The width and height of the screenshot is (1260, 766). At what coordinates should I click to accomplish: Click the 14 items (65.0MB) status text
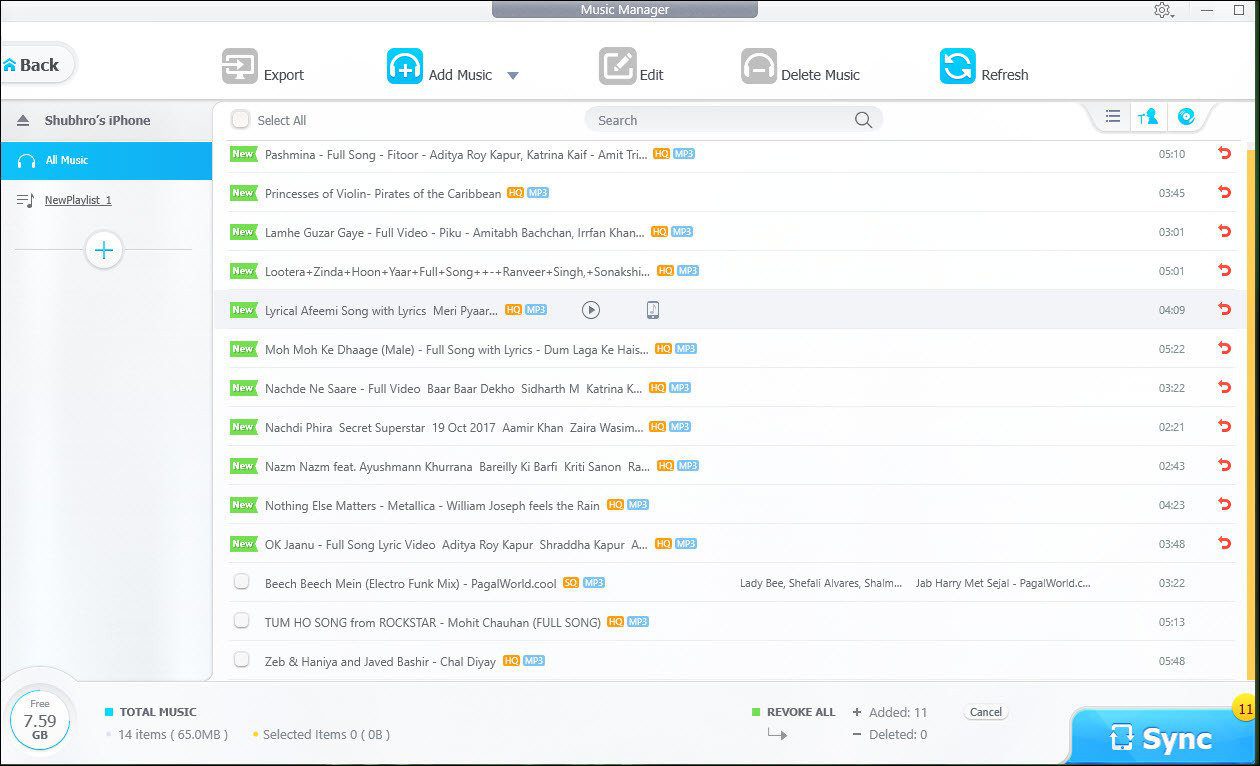click(x=173, y=735)
